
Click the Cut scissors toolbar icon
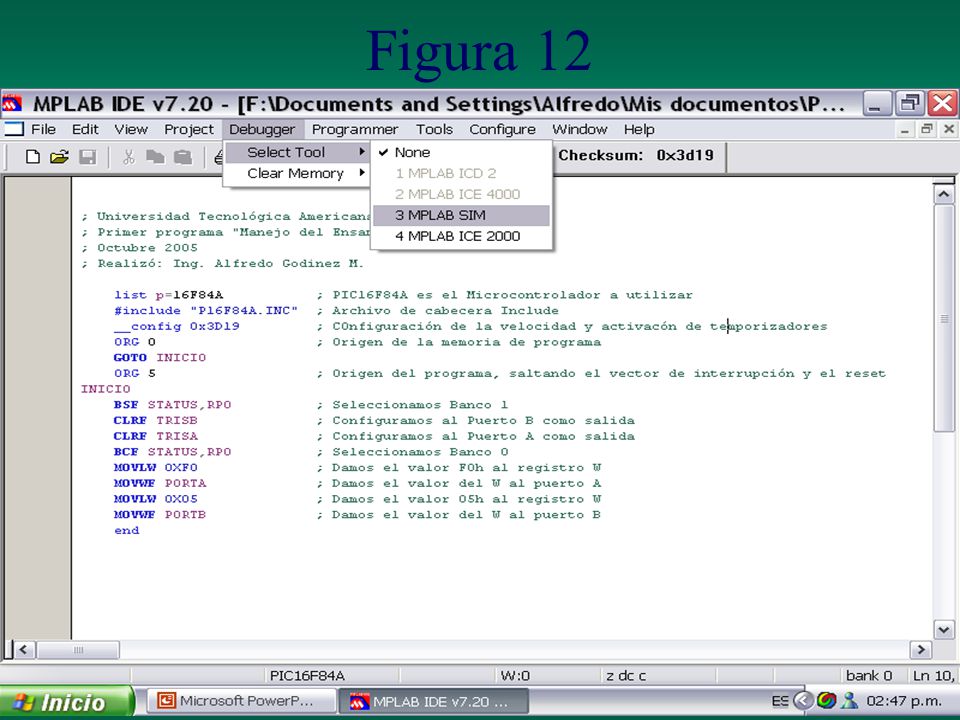coord(129,157)
